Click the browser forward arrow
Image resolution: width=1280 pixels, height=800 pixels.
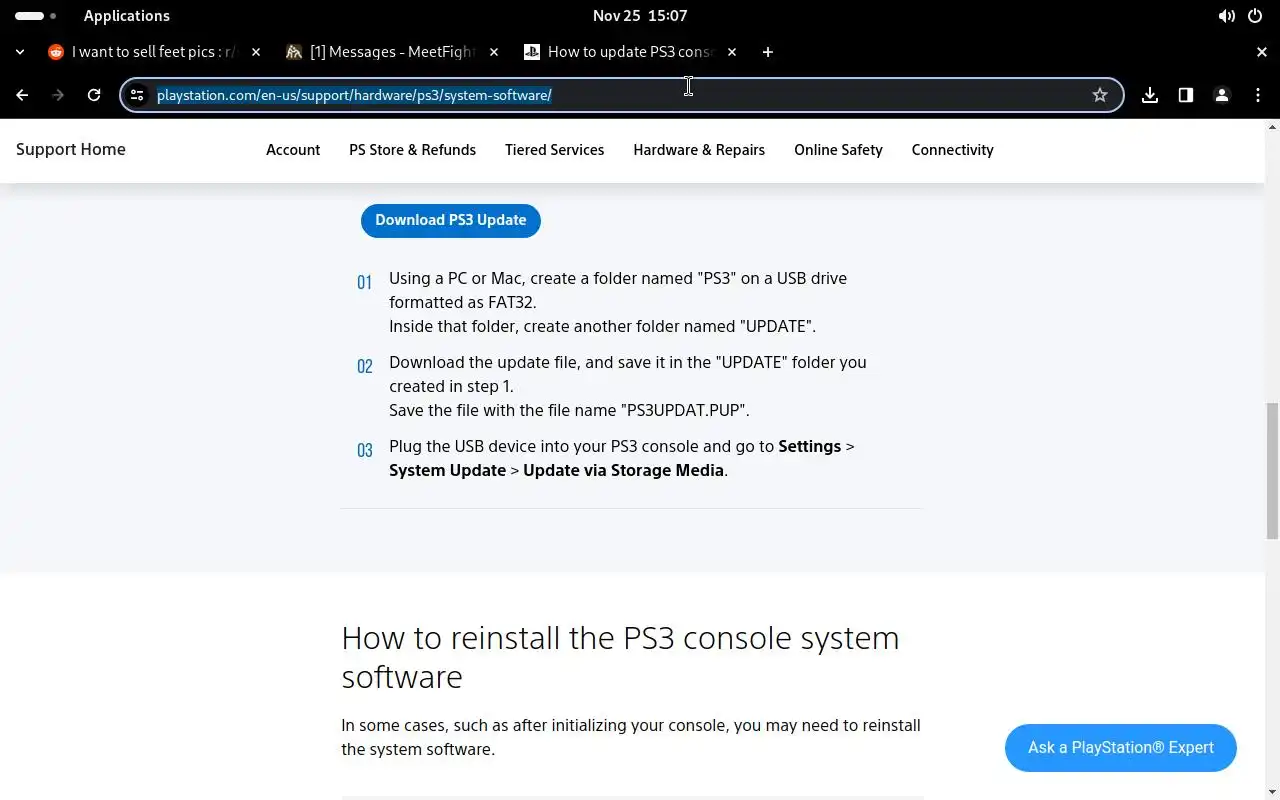(58, 95)
